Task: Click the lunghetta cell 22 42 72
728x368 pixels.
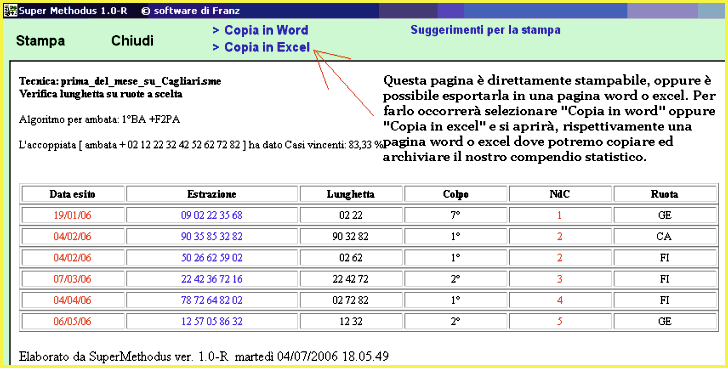Action: pos(351,279)
